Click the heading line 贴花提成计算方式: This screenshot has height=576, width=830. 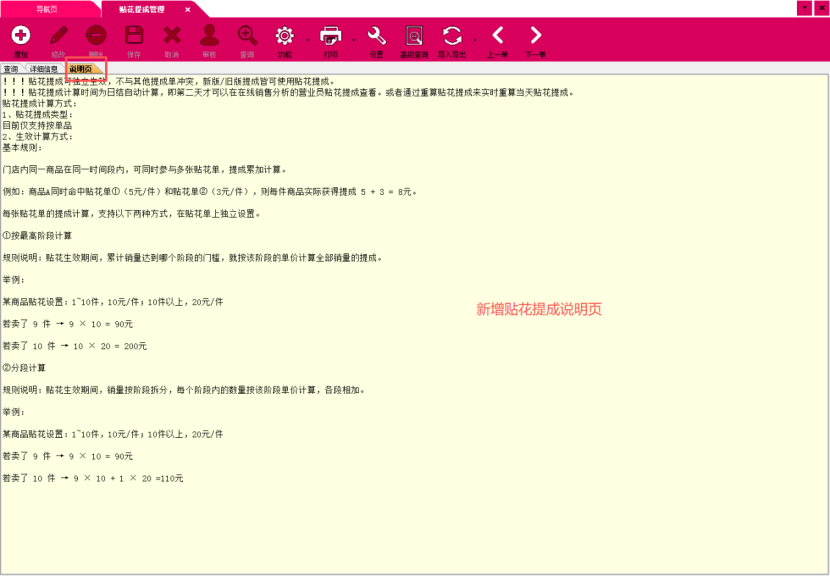40,104
